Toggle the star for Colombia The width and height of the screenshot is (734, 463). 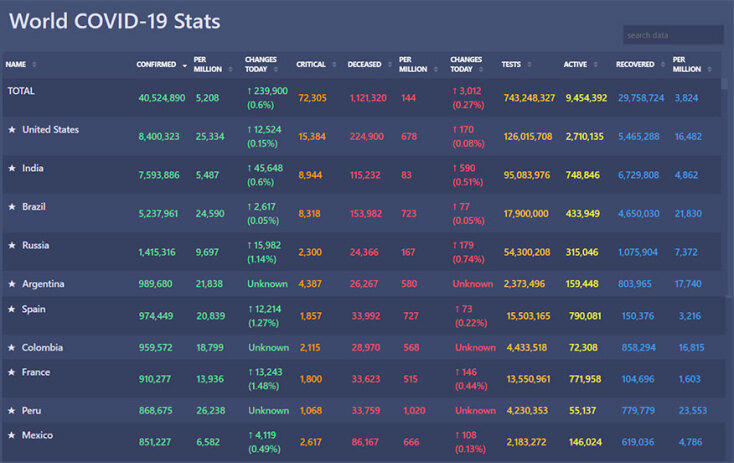12,348
